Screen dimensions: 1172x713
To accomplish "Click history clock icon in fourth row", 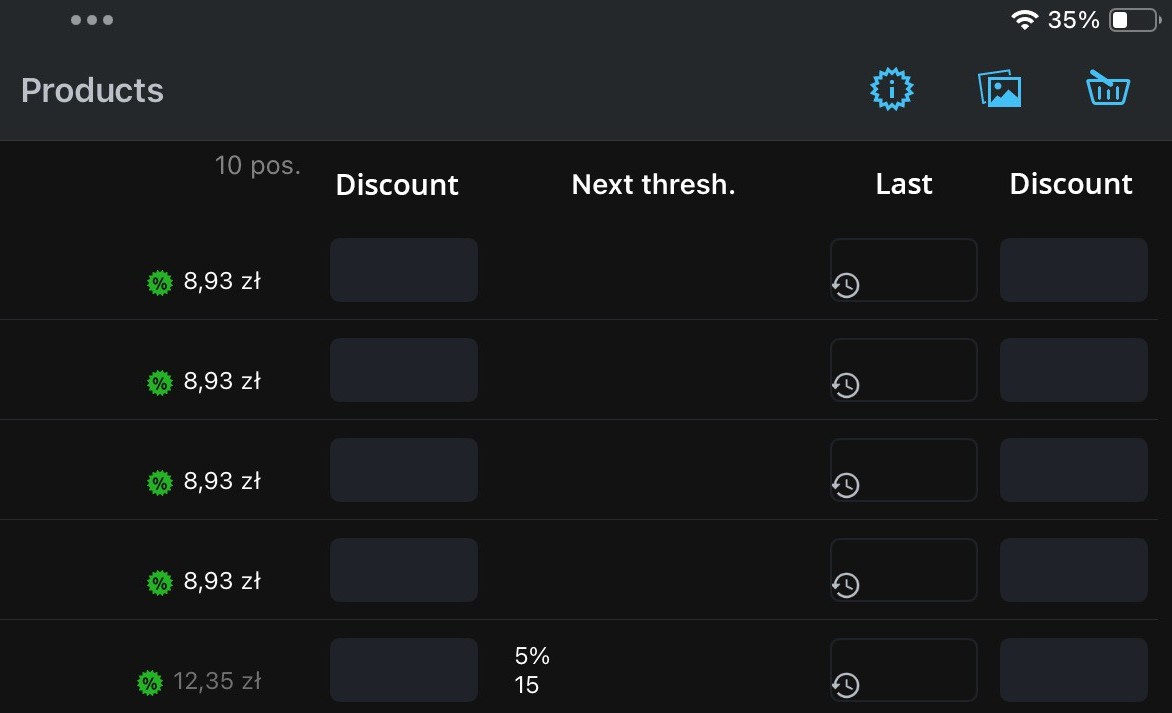I will 846,585.
